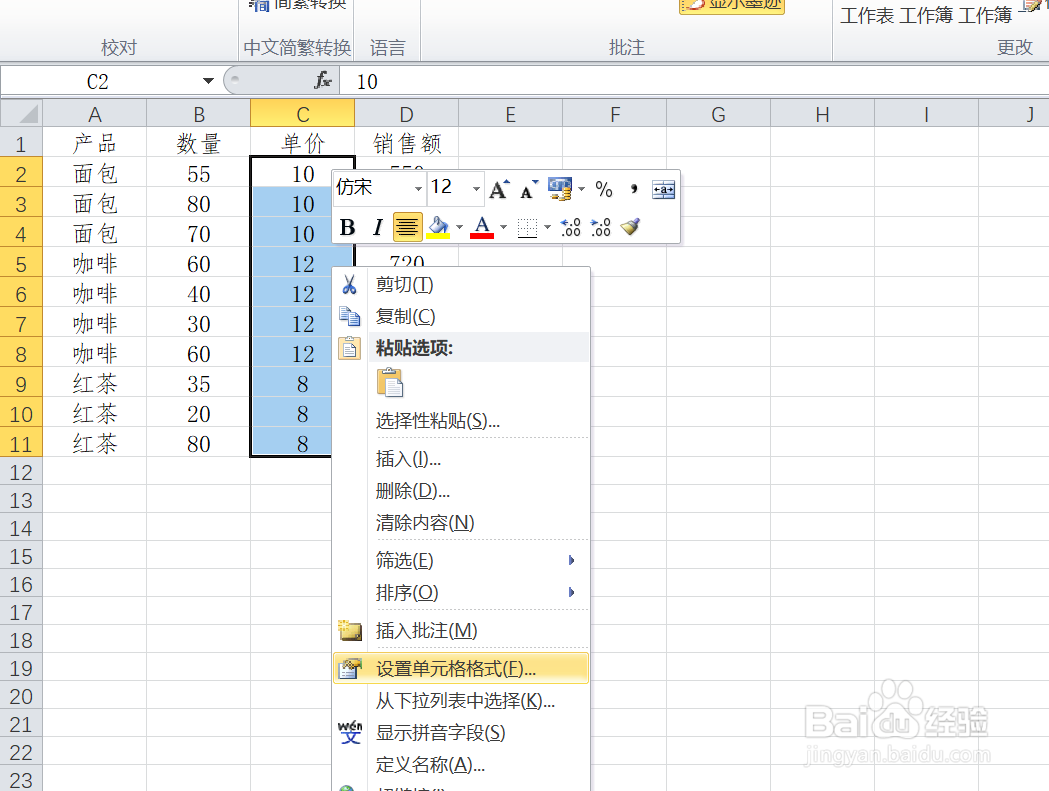Open 设置单元格格式 from context menu
The height and width of the screenshot is (791, 1049).
tap(452, 667)
